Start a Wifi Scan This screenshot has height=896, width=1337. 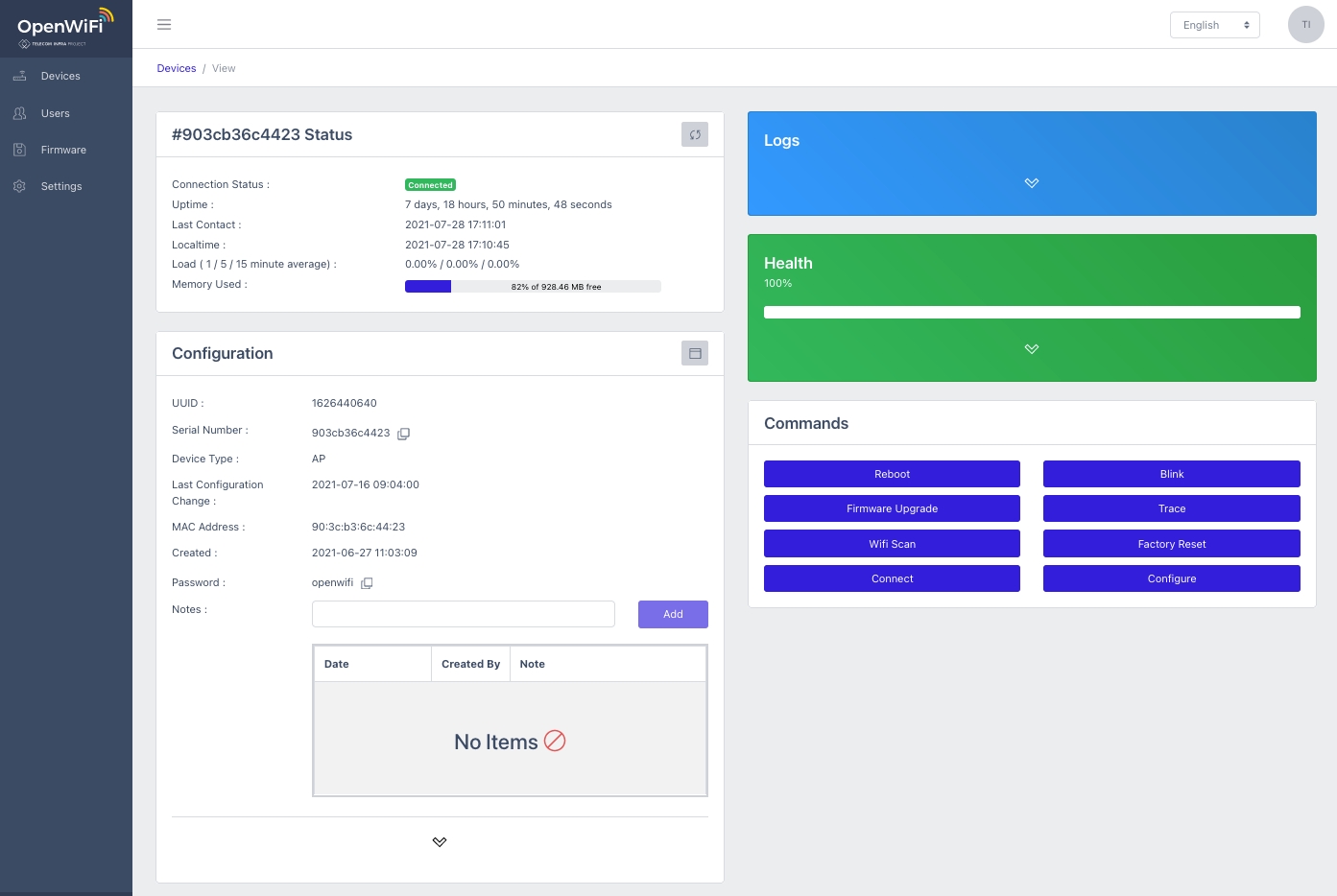tap(892, 544)
